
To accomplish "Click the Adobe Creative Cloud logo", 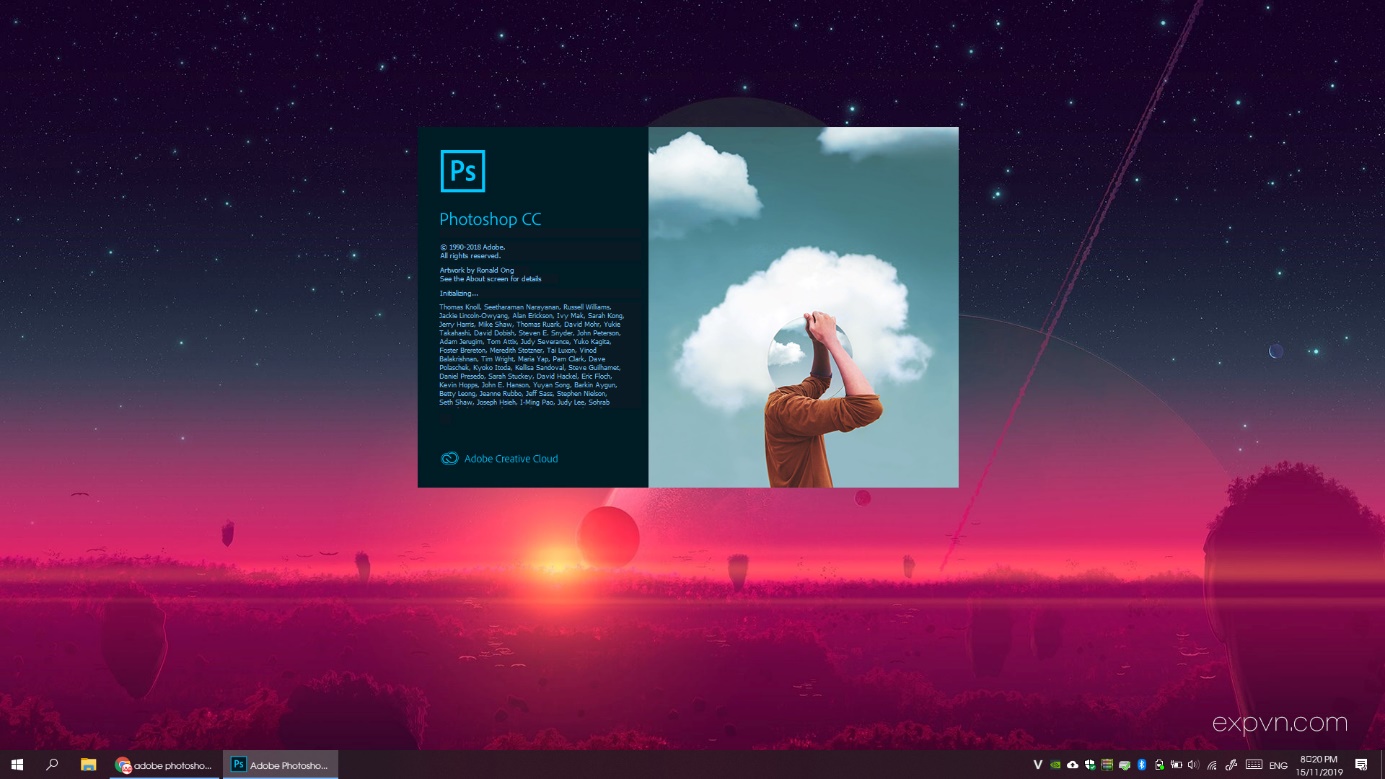I will 449,458.
